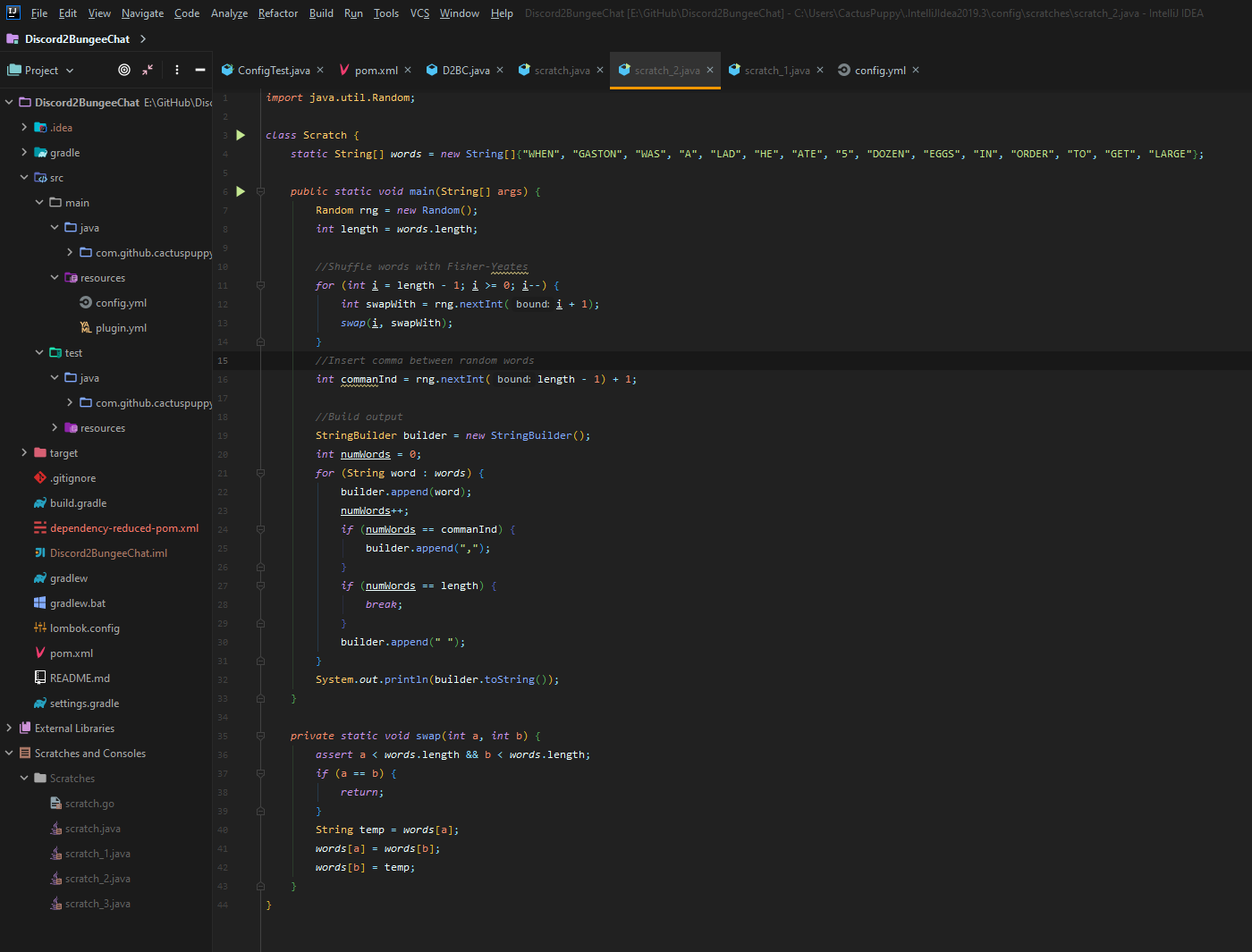The height and width of the screenshot is (952, 1252).
Task: Hide the Project panel with minus icon
Action: tap(200, 70)
